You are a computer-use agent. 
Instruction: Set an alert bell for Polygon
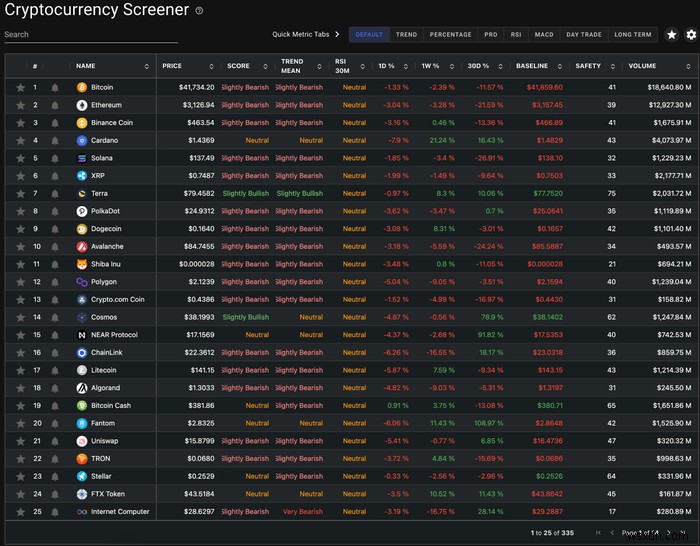(x=55, y=282)
